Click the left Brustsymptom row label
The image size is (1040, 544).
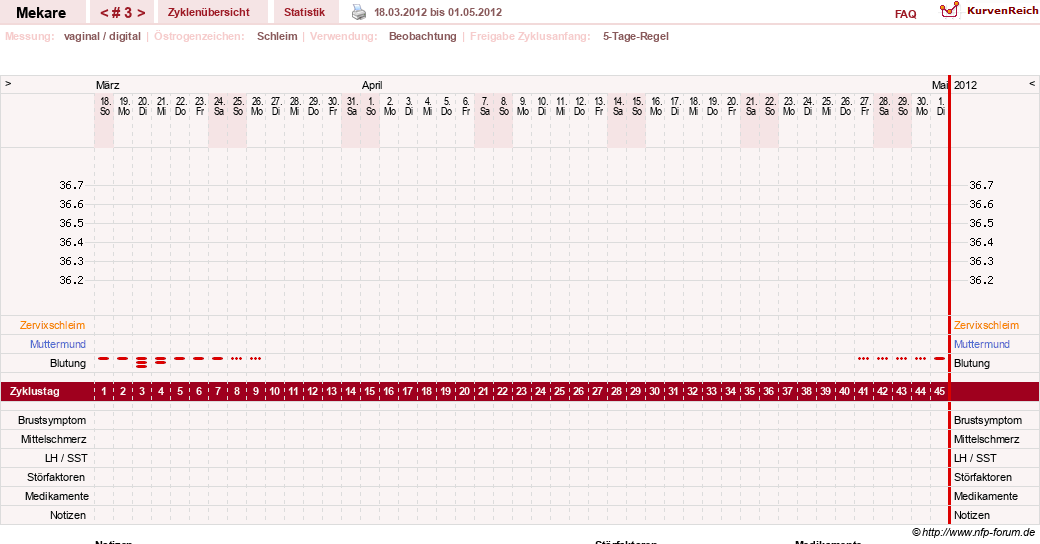(52, 420)
